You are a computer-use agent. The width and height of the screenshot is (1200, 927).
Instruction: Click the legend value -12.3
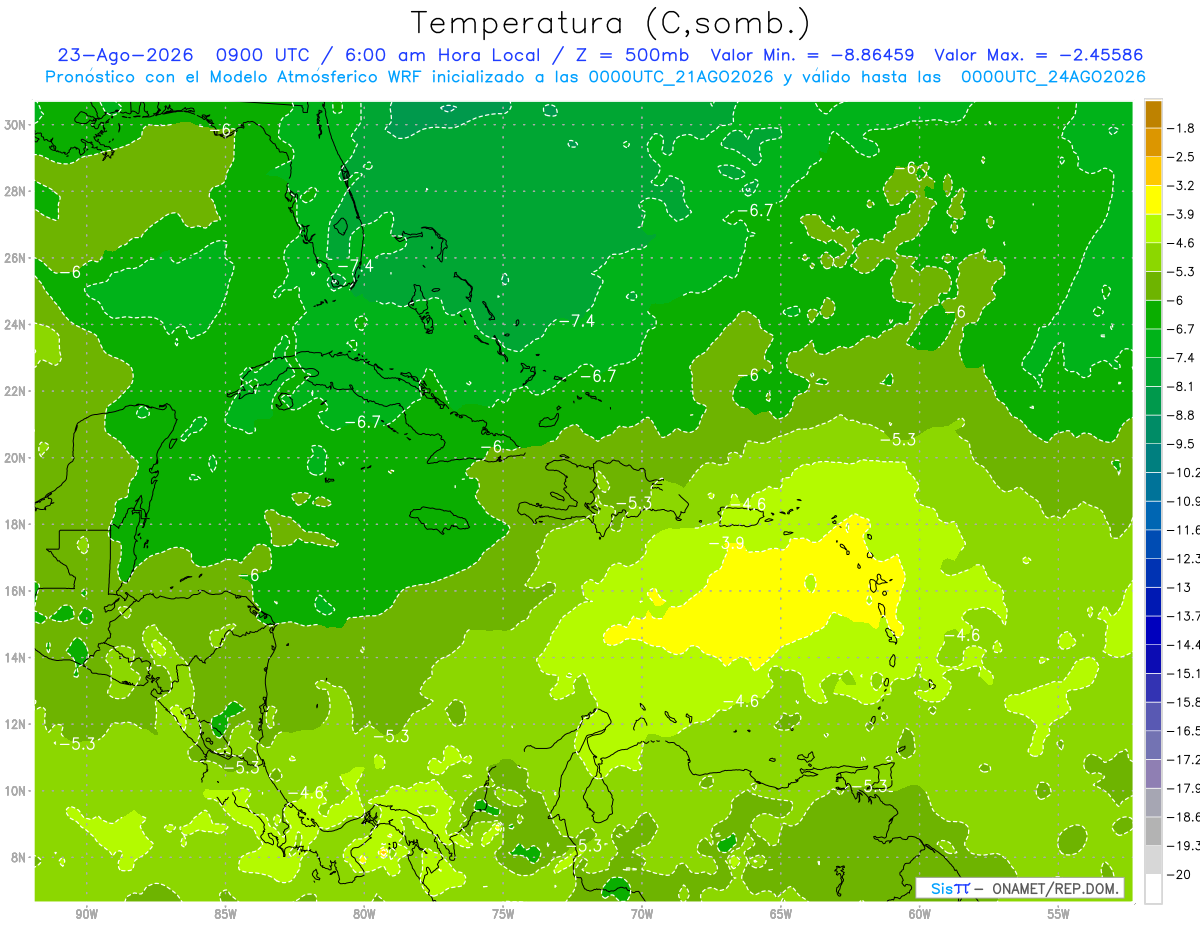click(x=1184, y=558)
